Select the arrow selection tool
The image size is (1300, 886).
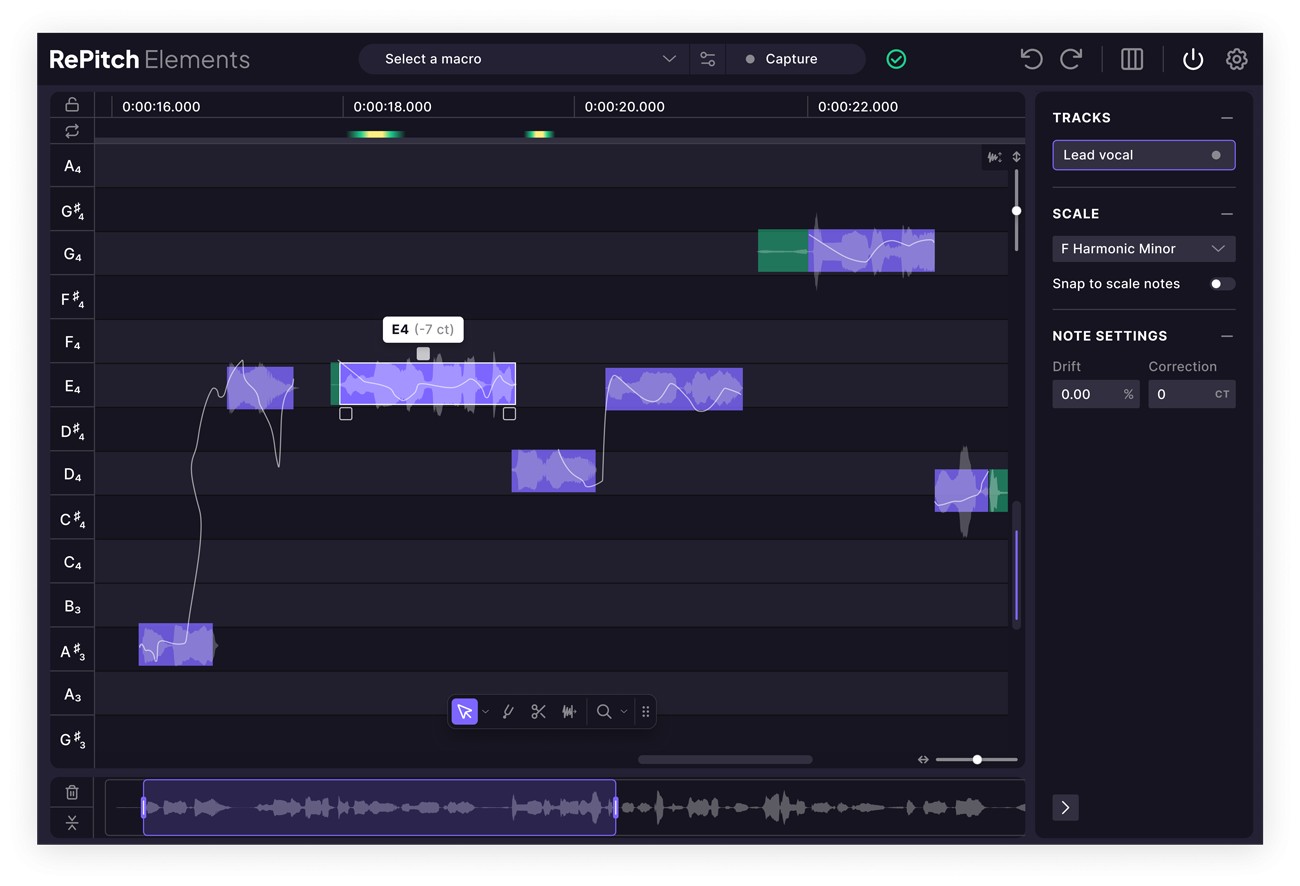[464, 711]
